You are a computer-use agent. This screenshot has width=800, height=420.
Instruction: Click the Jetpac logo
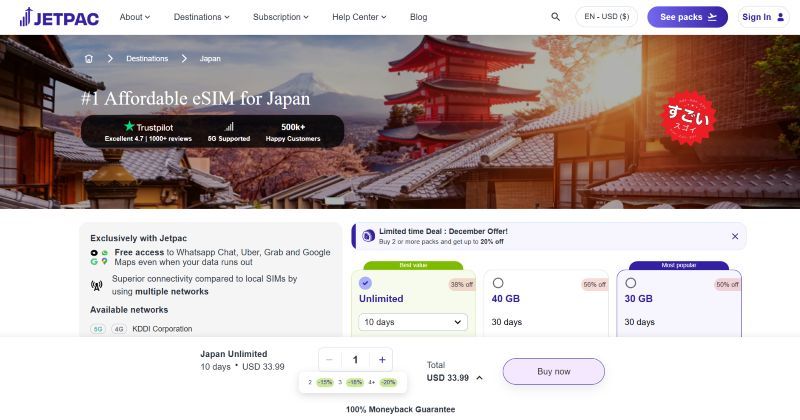click(x=59, y=17)
